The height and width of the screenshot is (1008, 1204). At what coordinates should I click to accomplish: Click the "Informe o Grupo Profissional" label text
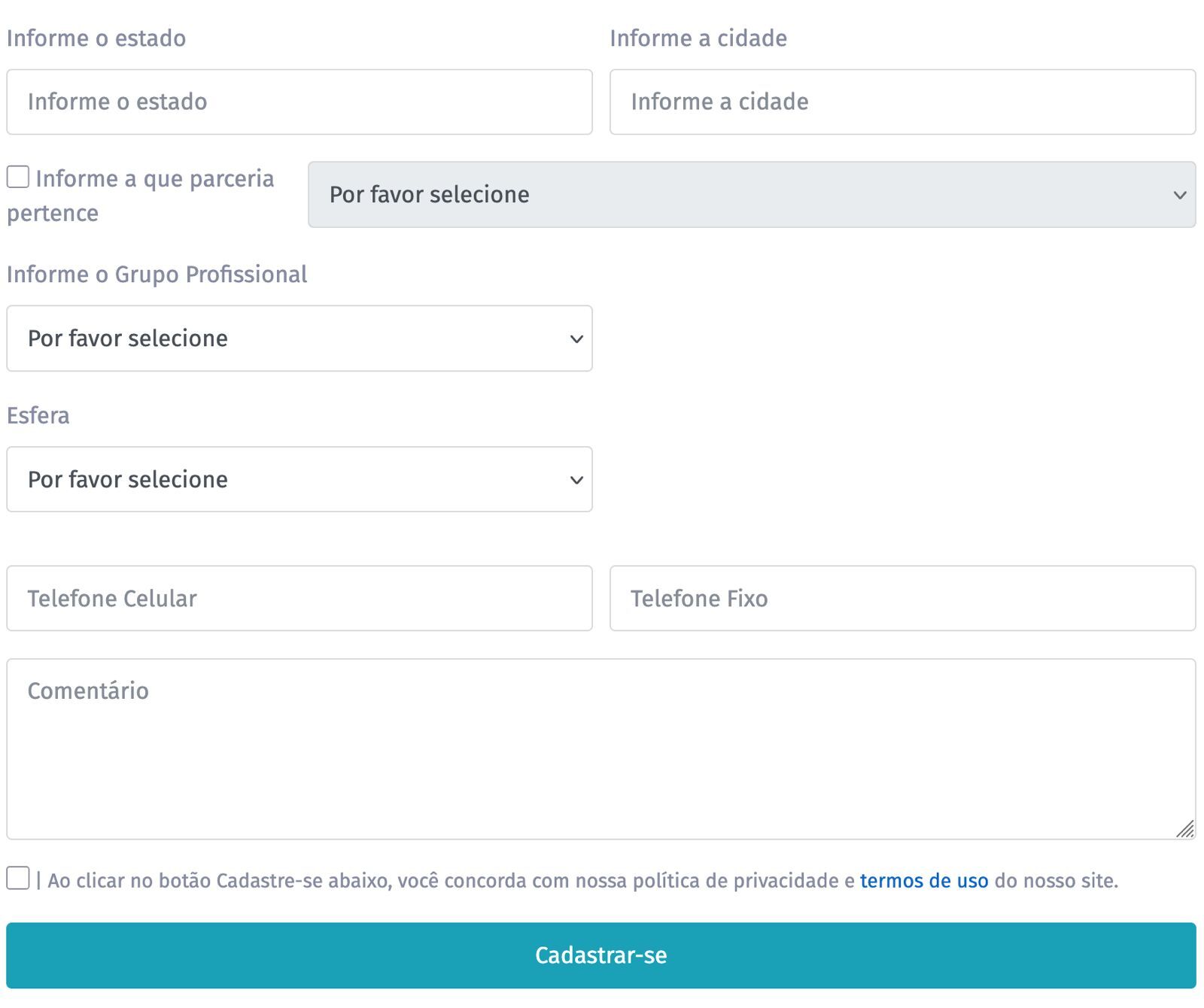coord(157,275)
